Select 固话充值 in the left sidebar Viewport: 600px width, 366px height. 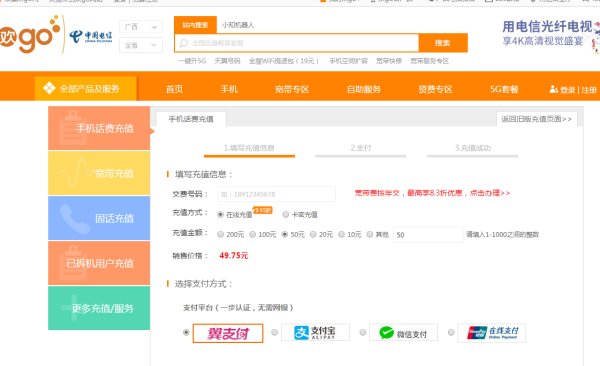(x=99, y=218)
